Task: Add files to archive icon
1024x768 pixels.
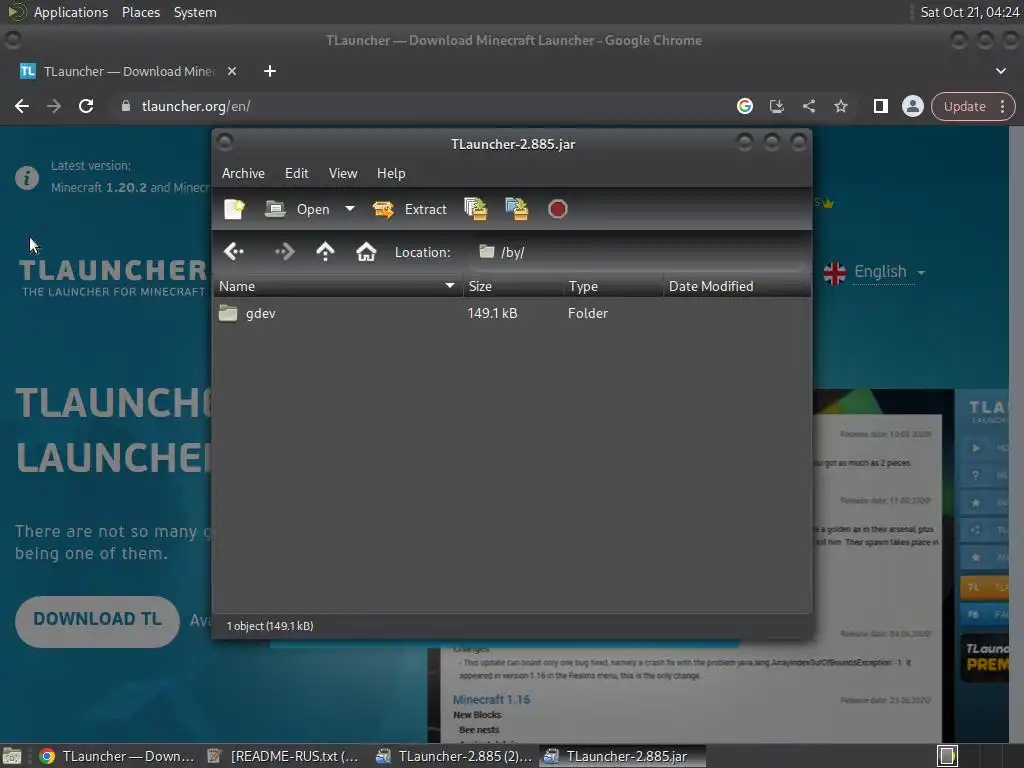Action: pyautogui.click(x=475, y=209)
